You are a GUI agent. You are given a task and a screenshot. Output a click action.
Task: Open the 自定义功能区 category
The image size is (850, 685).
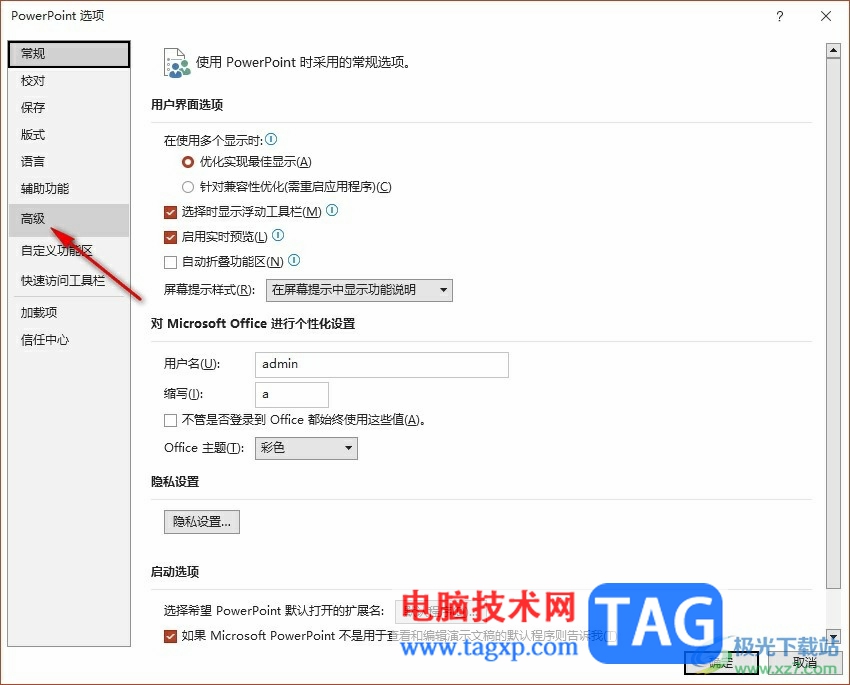tap(69, 250)
